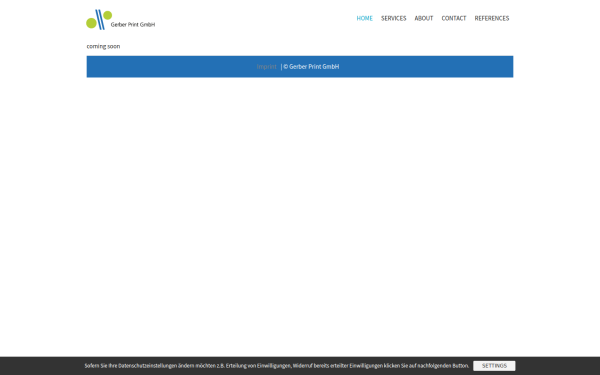This screenshot has width=600, height=375.
Task: Click the Gerber Print GmbH logo
Action: (x=121, y=20)
